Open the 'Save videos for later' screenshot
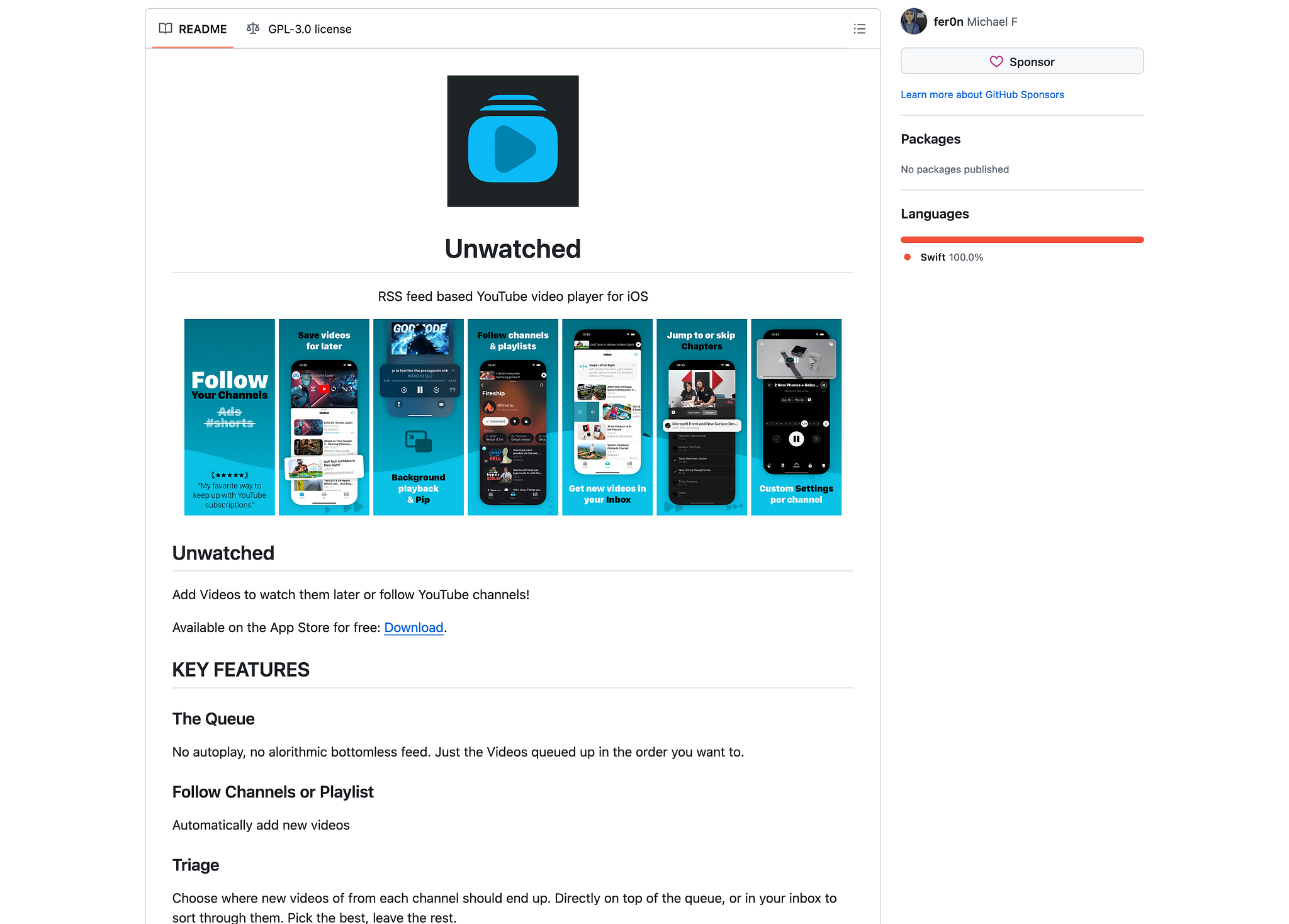This screenshot has height=924, width=1289. point(324,417)
